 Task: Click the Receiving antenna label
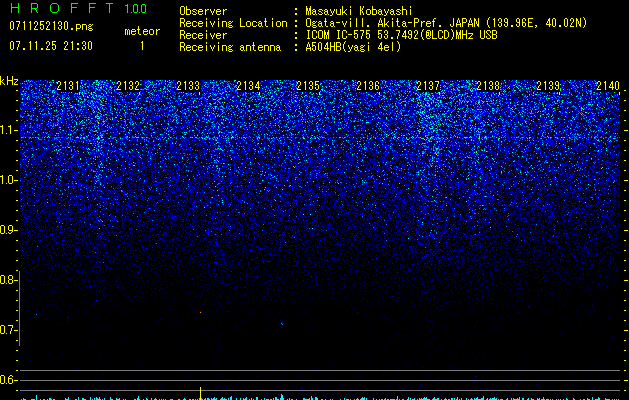coord(230,47)
